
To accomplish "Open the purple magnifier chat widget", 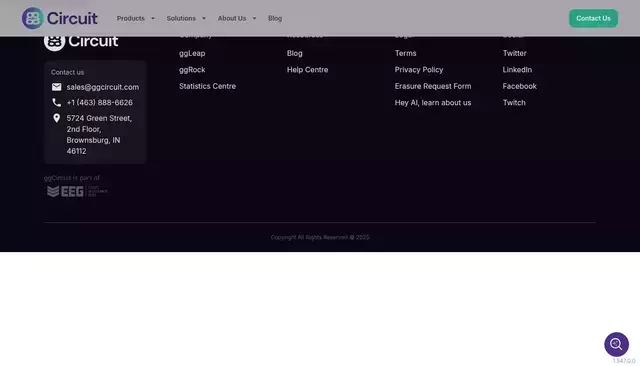I will point(616,344).
